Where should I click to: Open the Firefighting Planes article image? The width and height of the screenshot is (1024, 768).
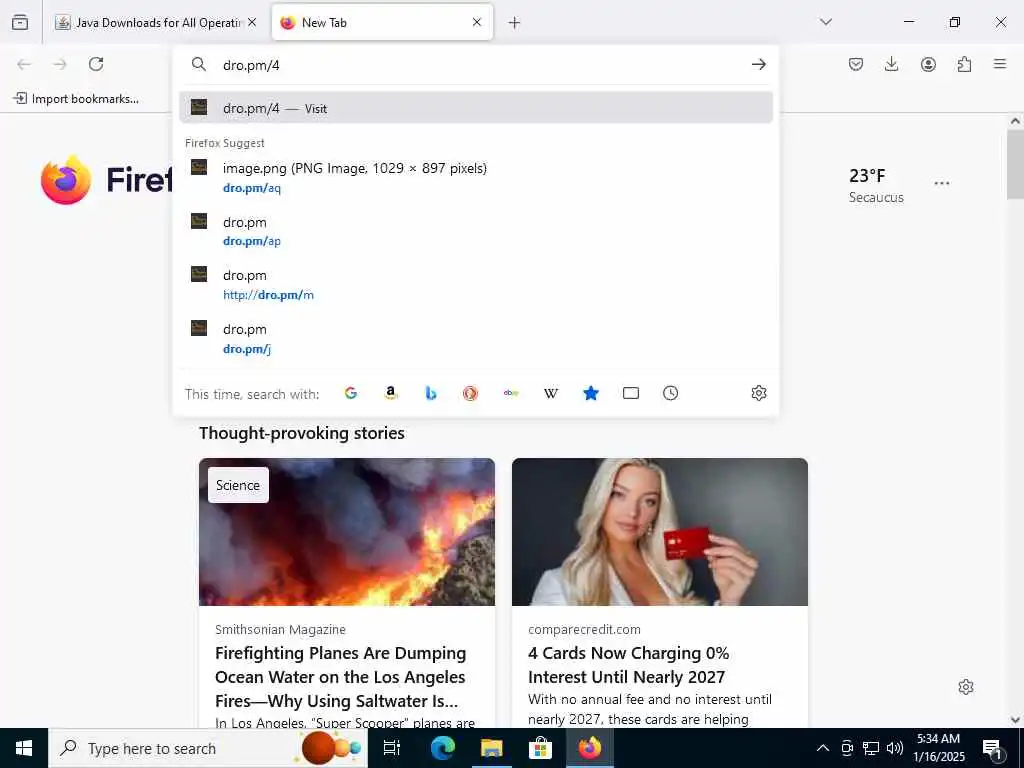coord(347,532)
